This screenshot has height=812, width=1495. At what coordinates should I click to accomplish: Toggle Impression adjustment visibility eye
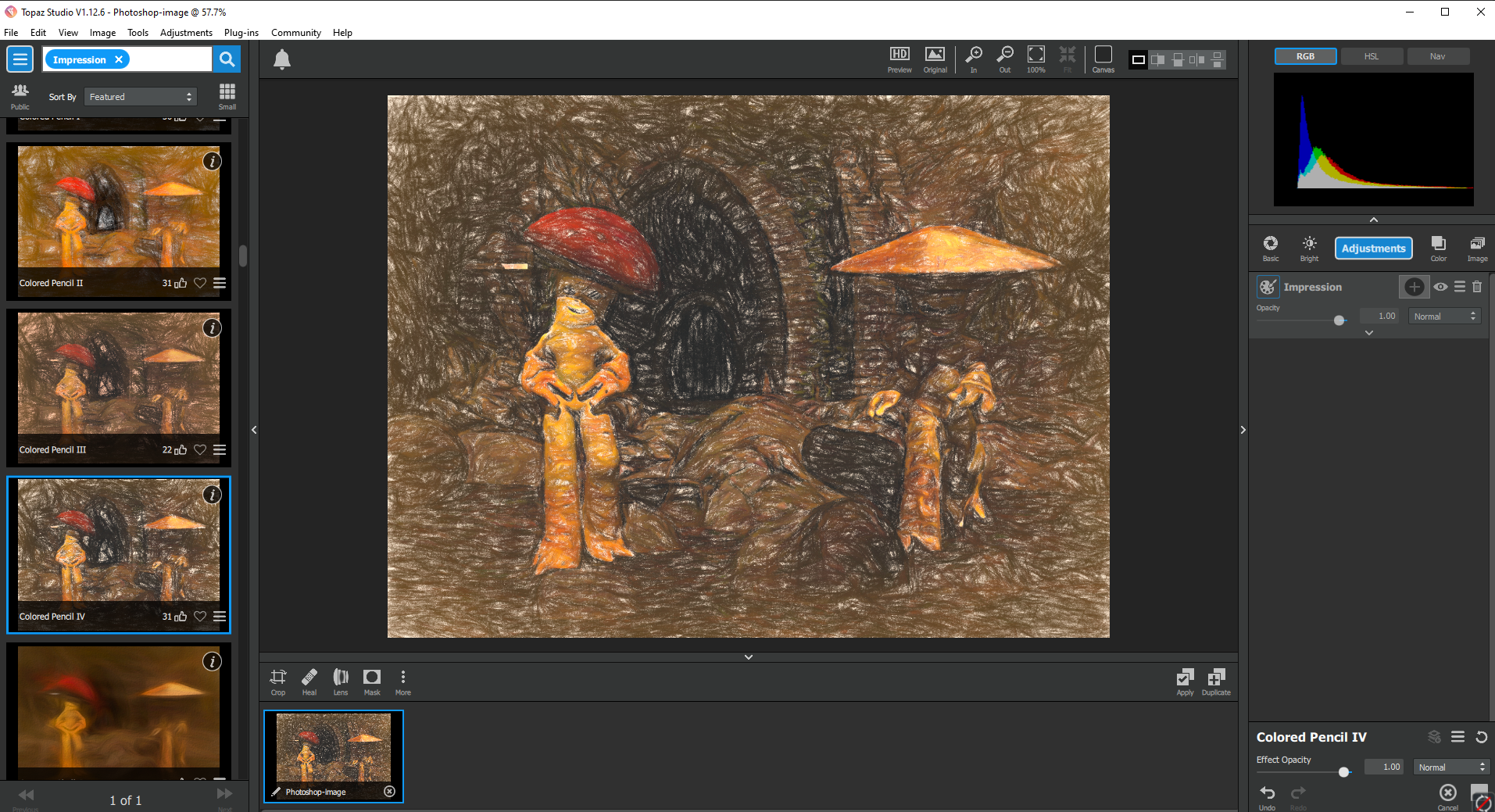(1440, 287)
